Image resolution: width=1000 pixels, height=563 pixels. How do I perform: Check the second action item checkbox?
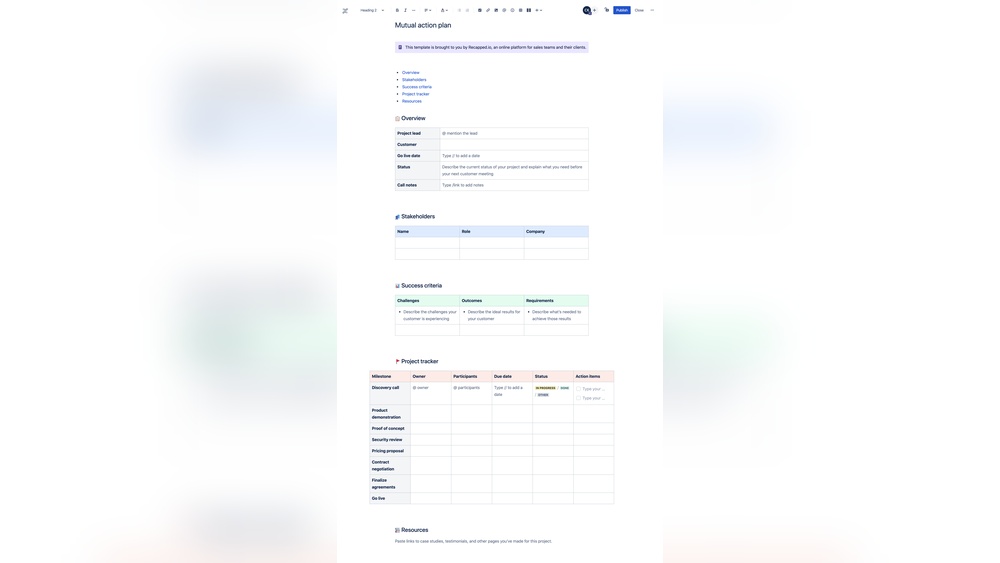tap(578, 398)
